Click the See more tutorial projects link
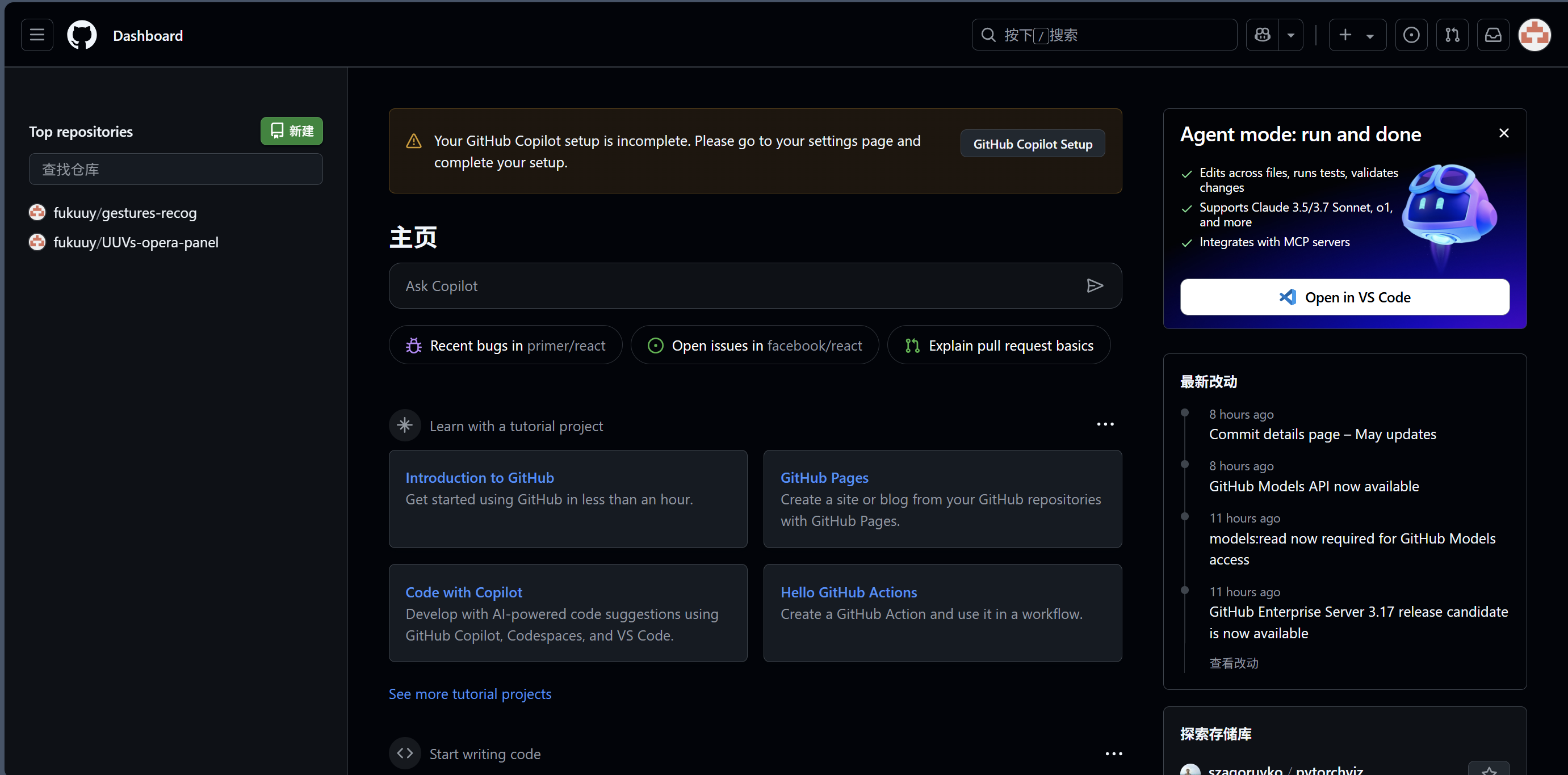The height and width of the screenshot is (775, 1568). pyautogui.click(x=469, y=693)
